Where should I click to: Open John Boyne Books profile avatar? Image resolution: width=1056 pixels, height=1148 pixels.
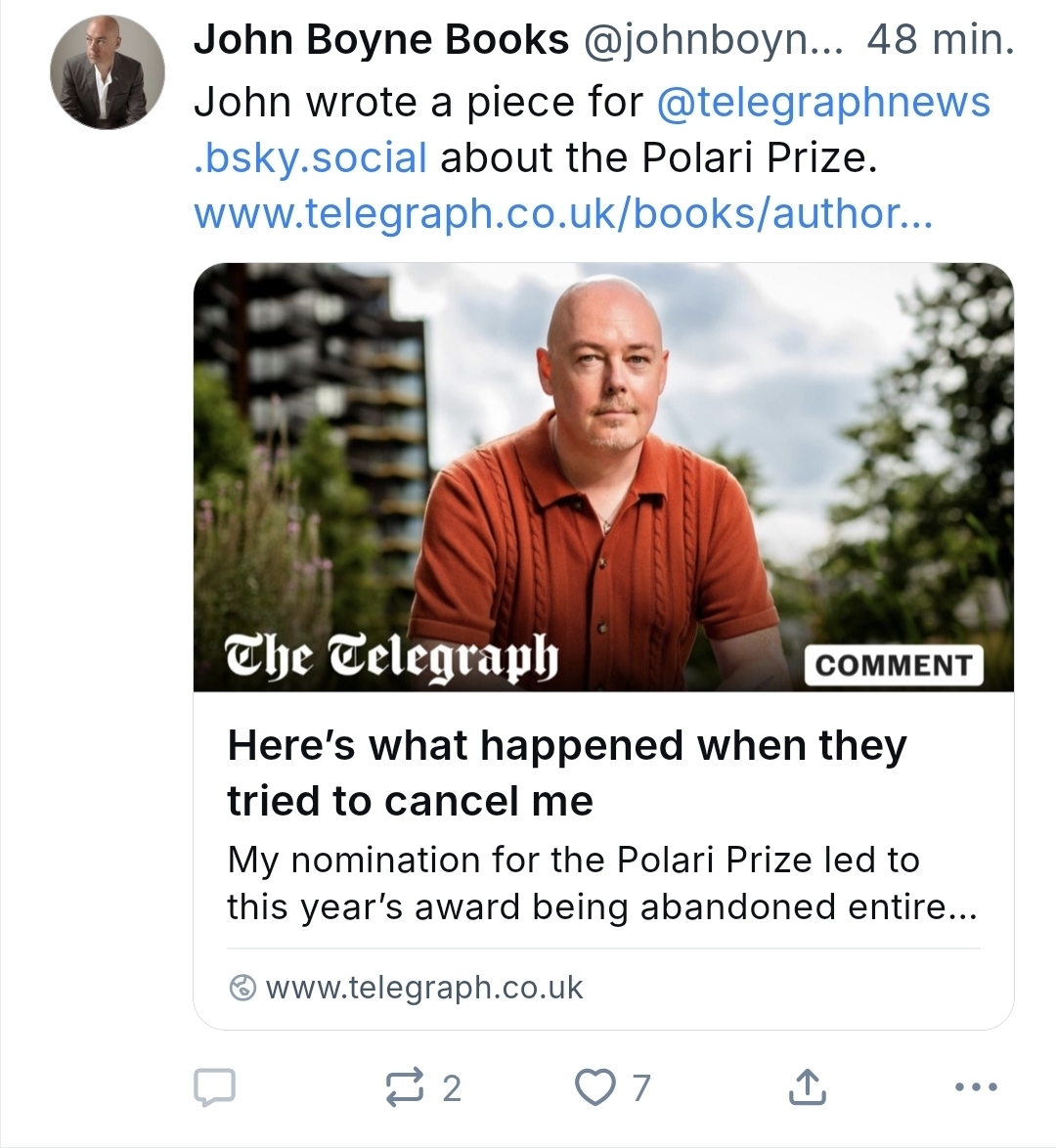107,72
